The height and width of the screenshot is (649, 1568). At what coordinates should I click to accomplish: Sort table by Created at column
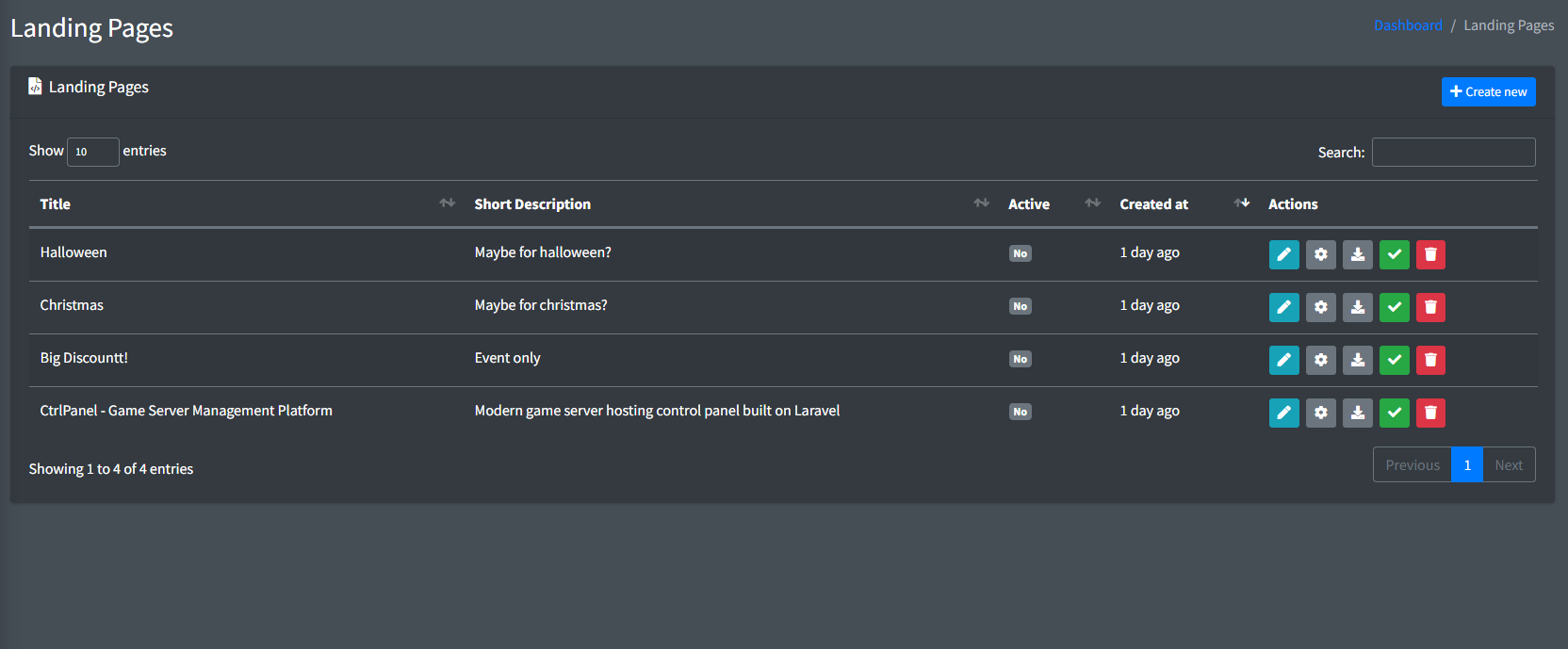pyautogui.click(x=1153, y=204)
